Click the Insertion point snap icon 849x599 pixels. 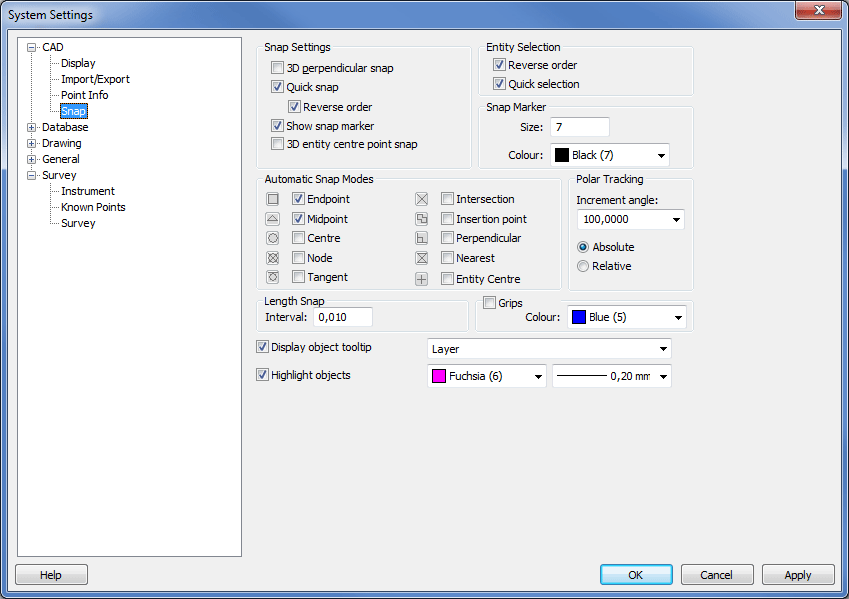[x=422, y=219]
